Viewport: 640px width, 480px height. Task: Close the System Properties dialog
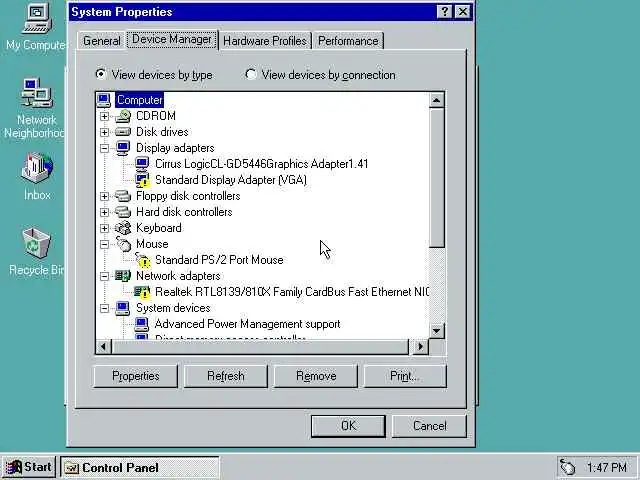462,11
